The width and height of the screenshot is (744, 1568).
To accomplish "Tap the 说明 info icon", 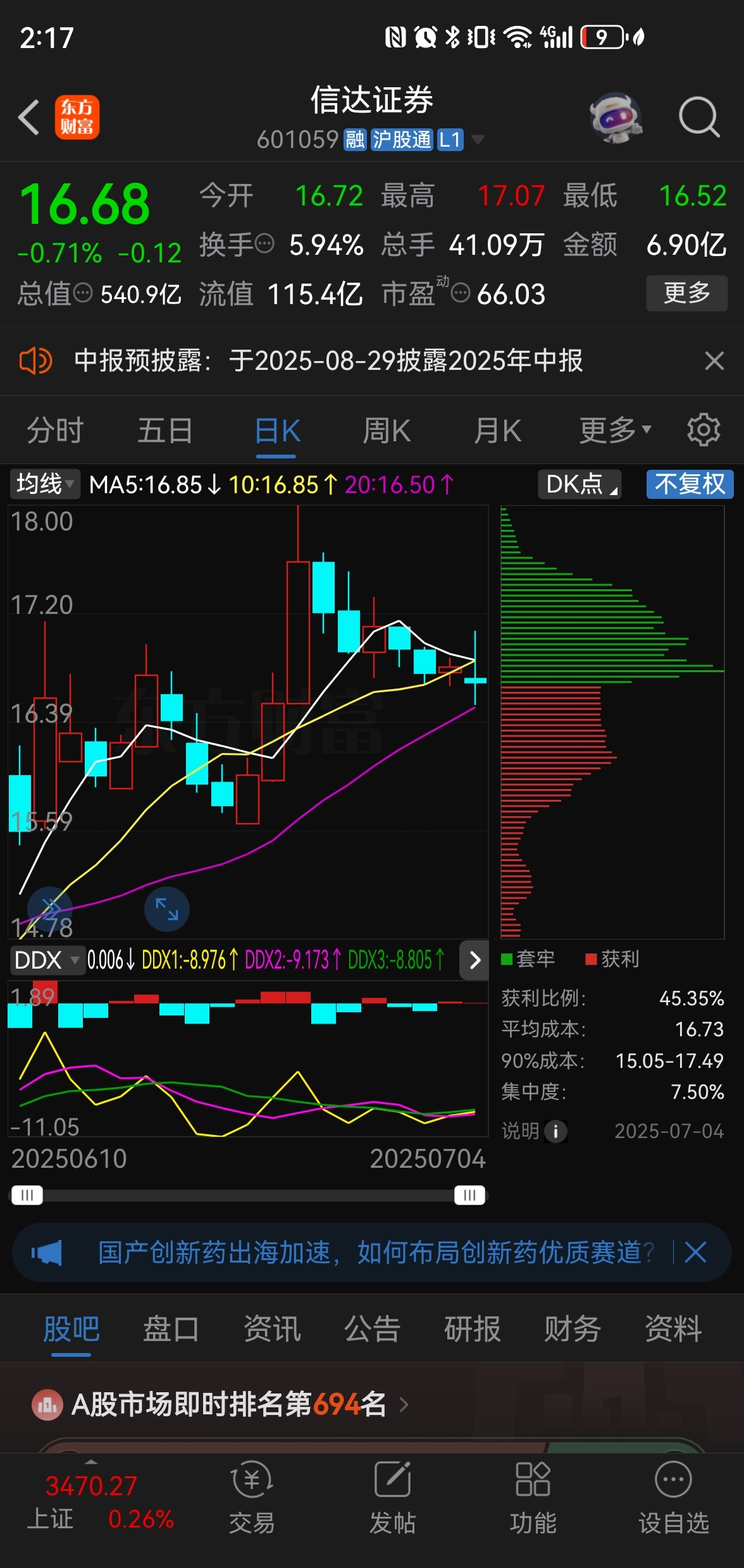I will point(555,1131).
